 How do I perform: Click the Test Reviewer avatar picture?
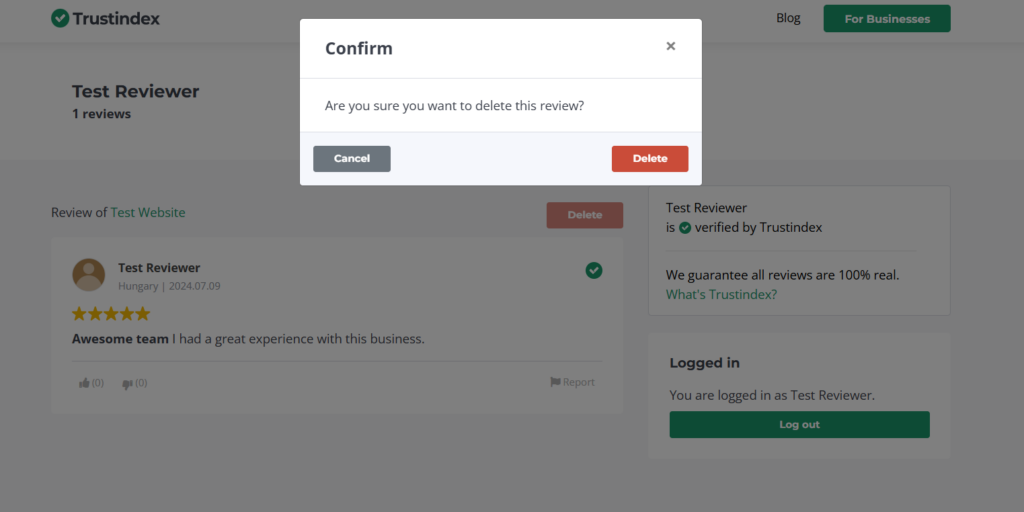point(89,275)
